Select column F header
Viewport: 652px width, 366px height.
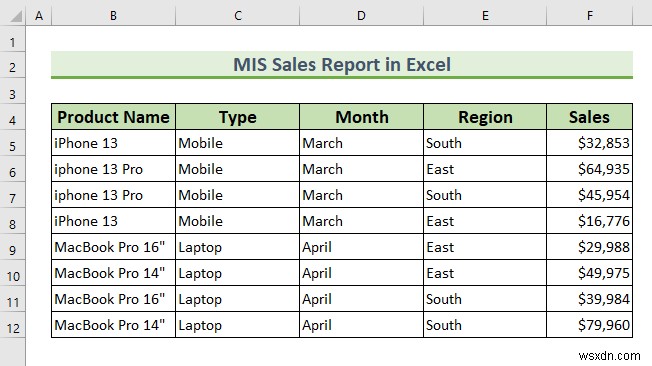(590, 16)
